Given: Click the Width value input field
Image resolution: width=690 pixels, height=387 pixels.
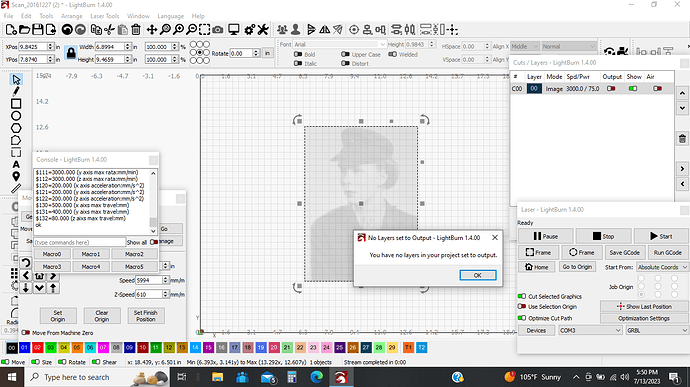Looking at the screenshot, I should pos(110,46).
